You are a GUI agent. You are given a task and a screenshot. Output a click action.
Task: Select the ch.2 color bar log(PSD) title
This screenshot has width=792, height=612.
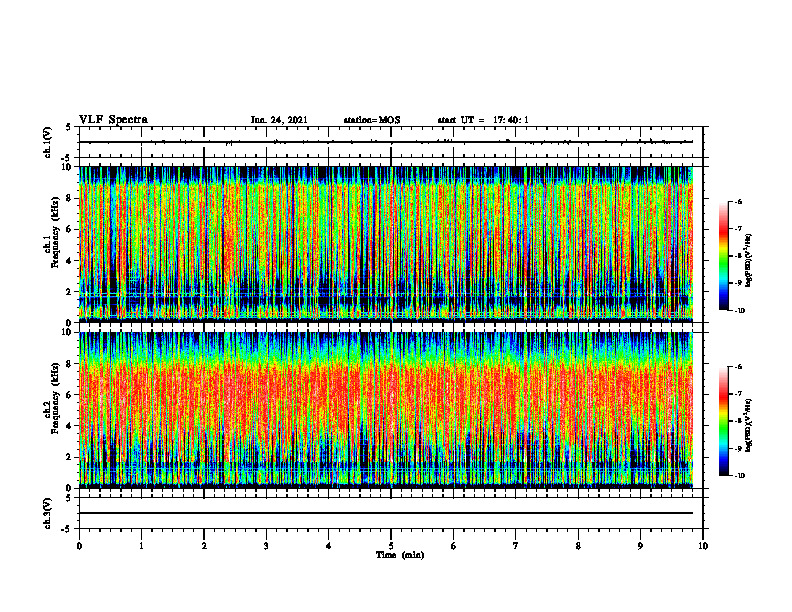[750, 425]
